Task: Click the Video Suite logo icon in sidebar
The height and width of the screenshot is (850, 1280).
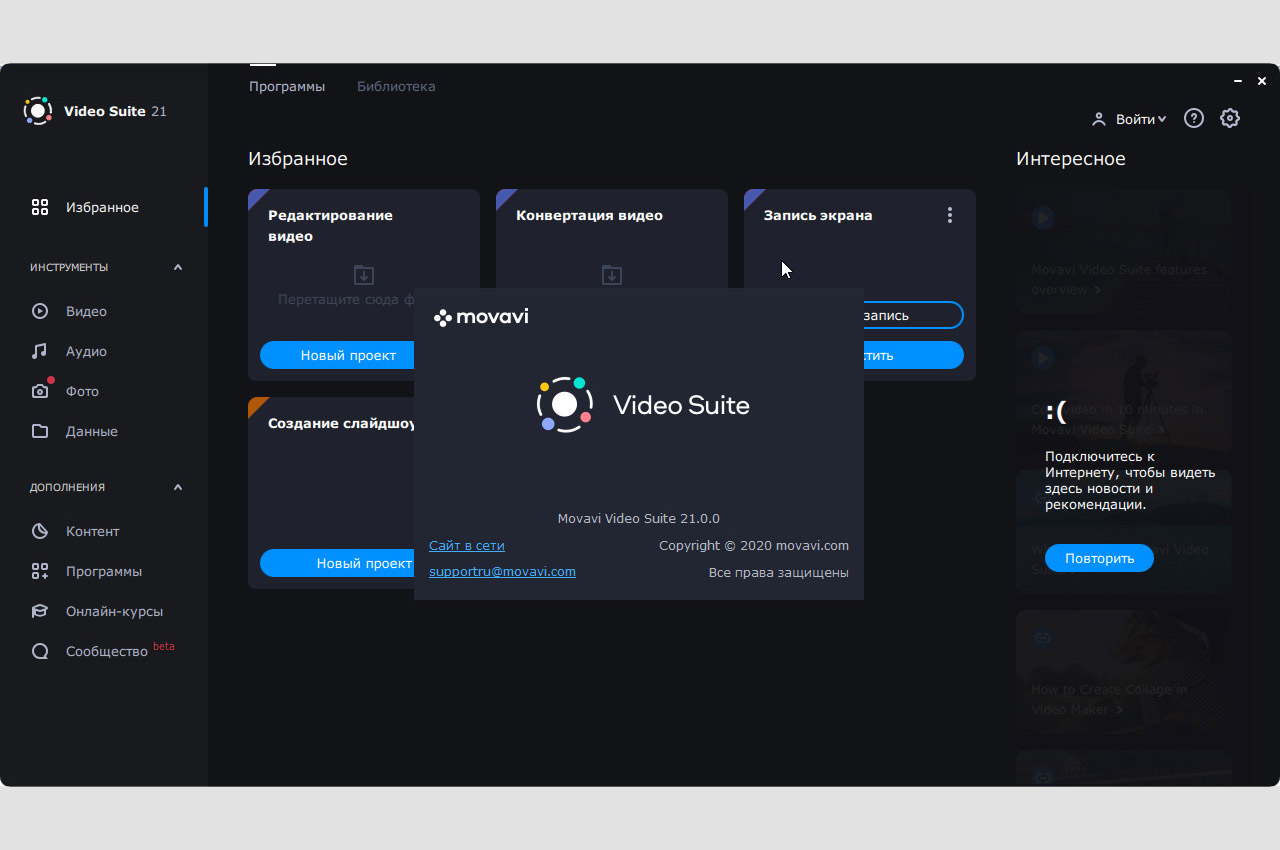Action: coord(38,111)
